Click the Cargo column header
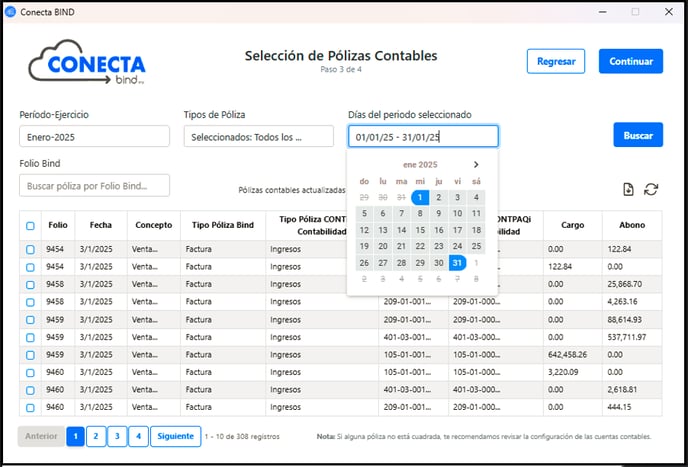688x467 pixels. [x=573, y=225]
